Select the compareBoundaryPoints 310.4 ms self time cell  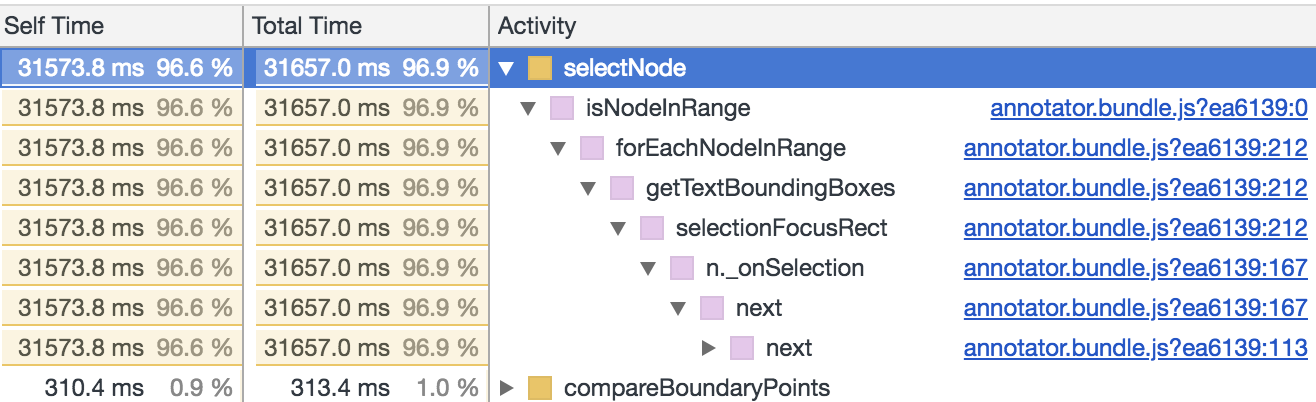(x=121, y=388)
